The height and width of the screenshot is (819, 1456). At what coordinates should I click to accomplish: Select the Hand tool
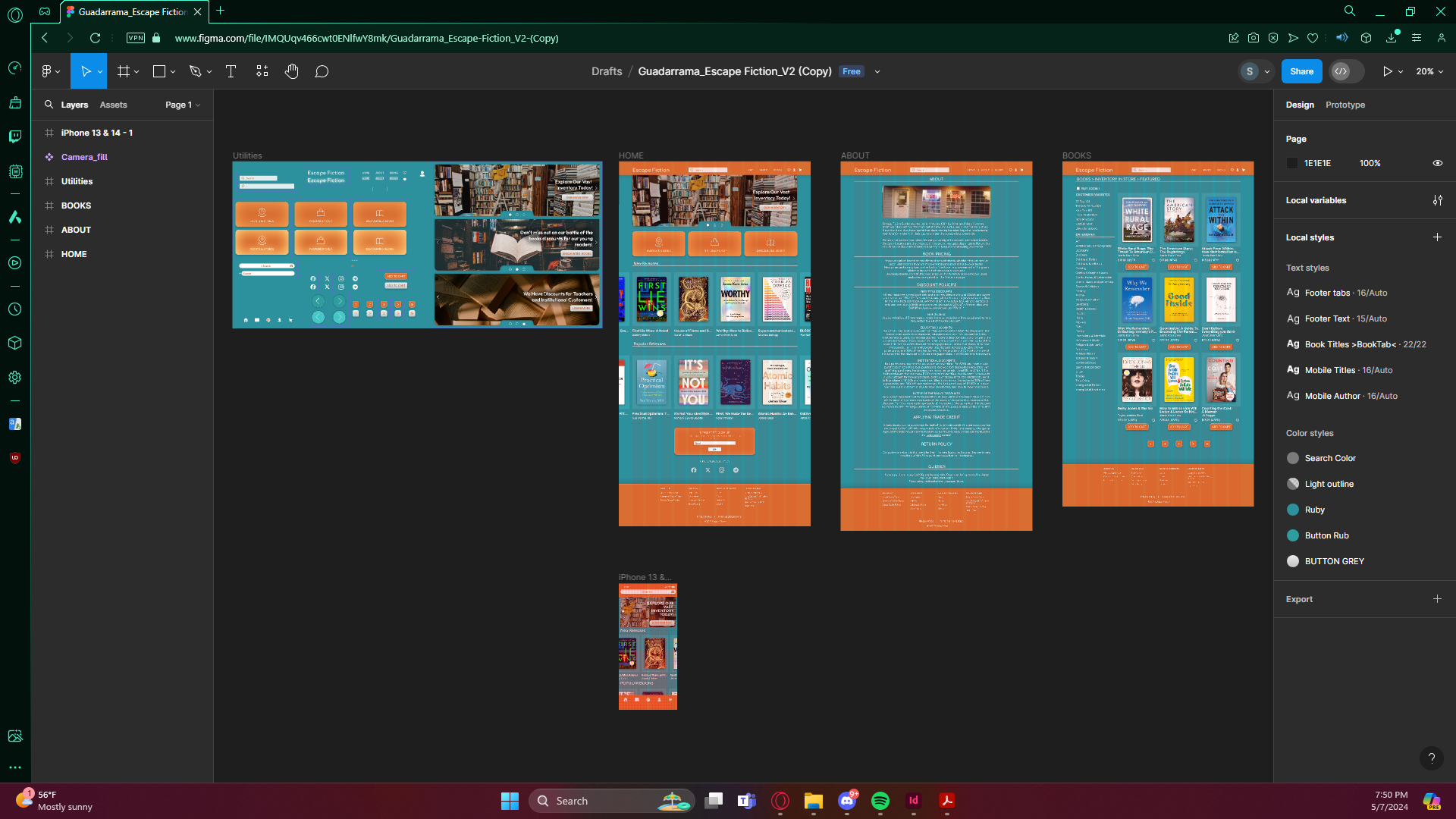tap(292, 71)
